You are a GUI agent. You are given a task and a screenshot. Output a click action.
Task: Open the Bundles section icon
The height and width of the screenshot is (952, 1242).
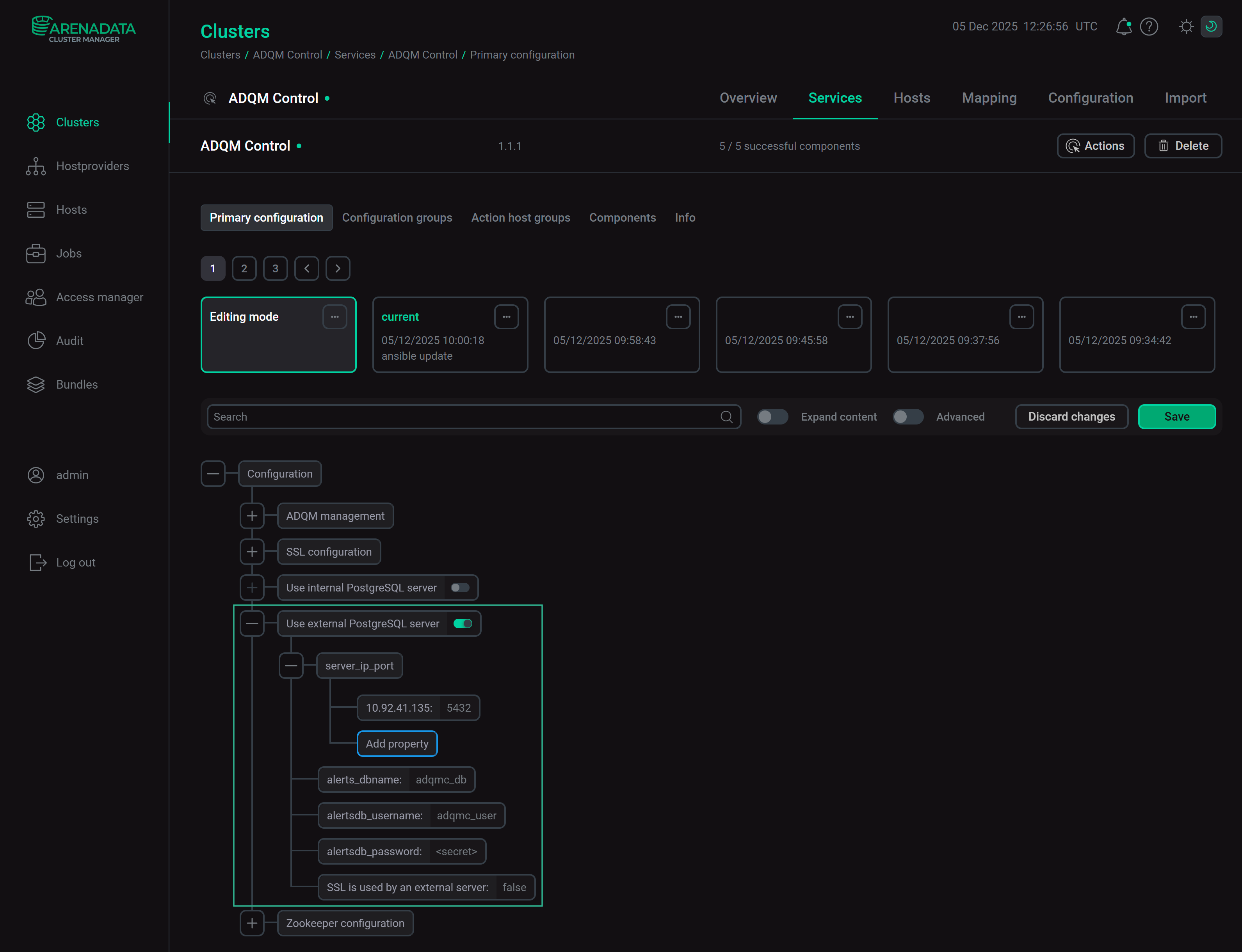point(36,384)
